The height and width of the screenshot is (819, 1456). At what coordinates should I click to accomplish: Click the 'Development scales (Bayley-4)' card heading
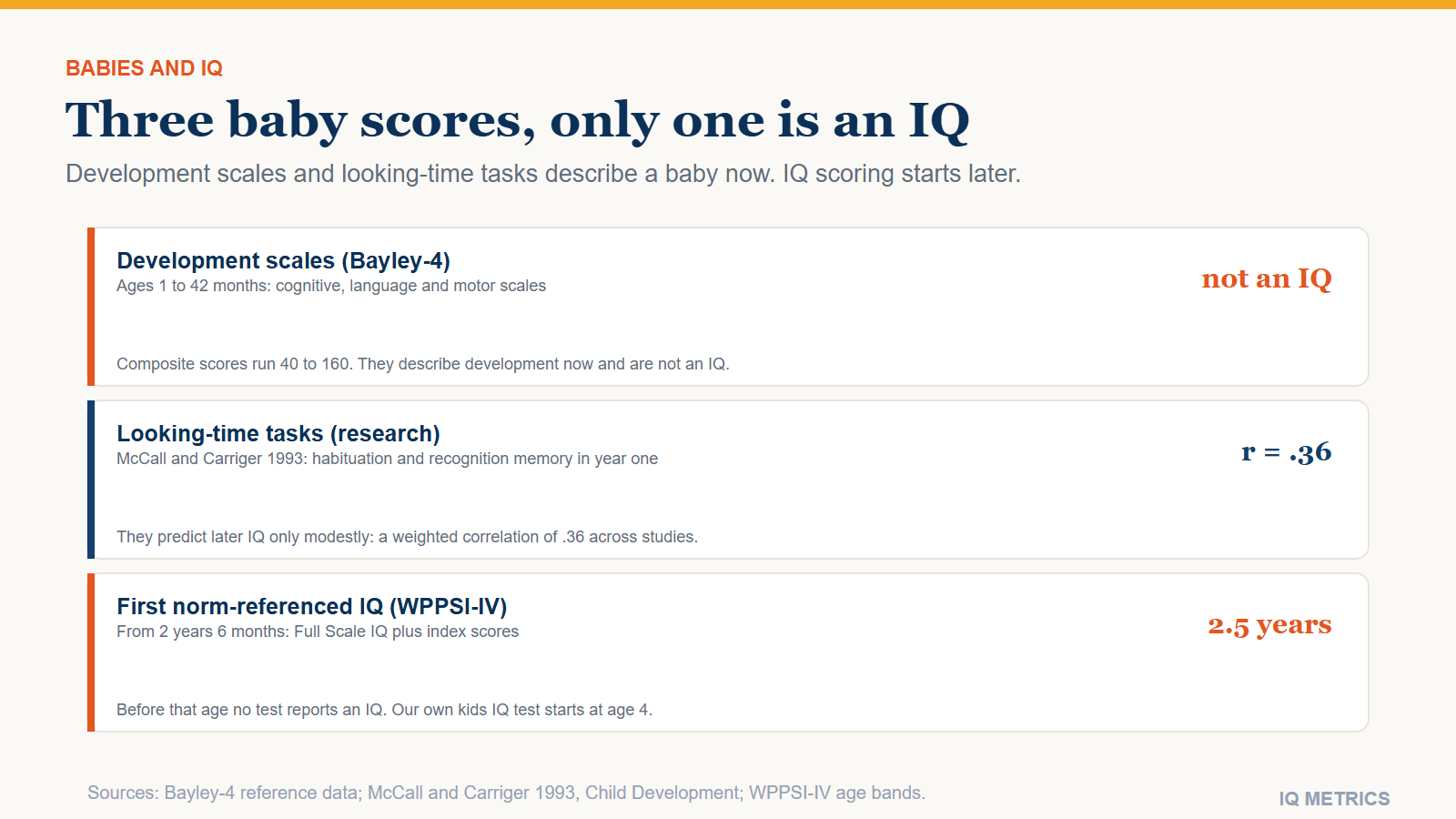pyautogui.click(x=284, y=261)
